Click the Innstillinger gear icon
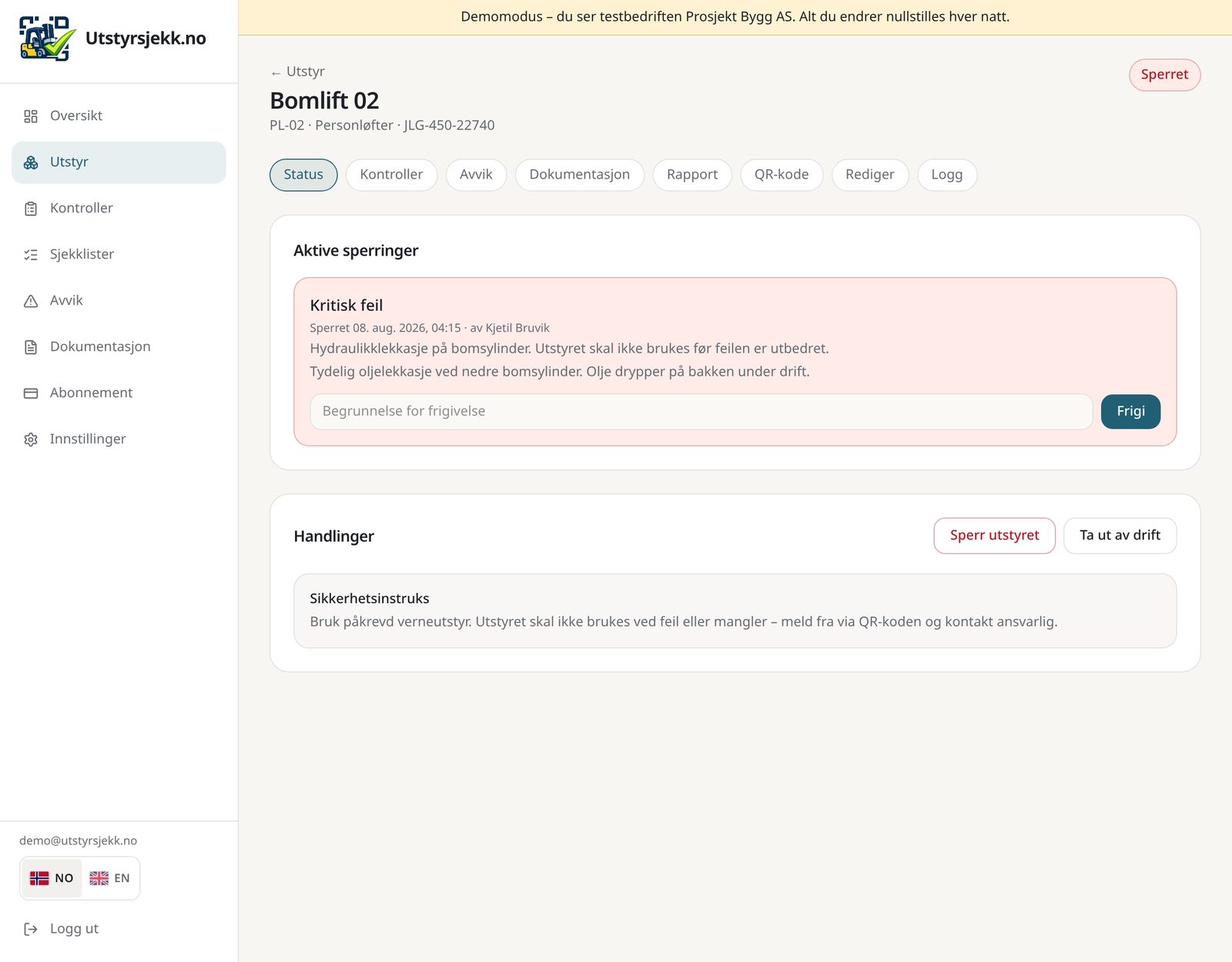 coord(31,439)
